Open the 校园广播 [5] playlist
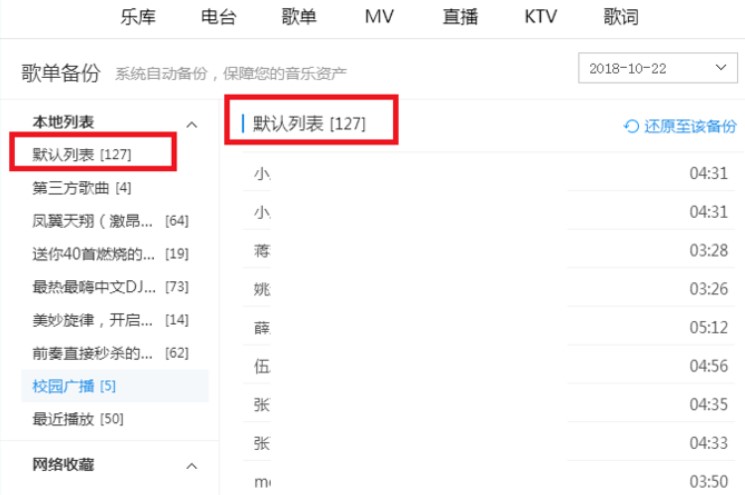Image resolution: width=745 pixels, height=495 pixels. 115,386
